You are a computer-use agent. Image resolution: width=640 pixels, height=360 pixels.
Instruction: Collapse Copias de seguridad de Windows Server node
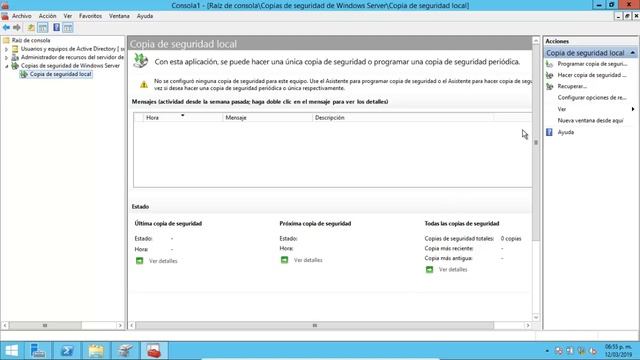coord(6,66)
